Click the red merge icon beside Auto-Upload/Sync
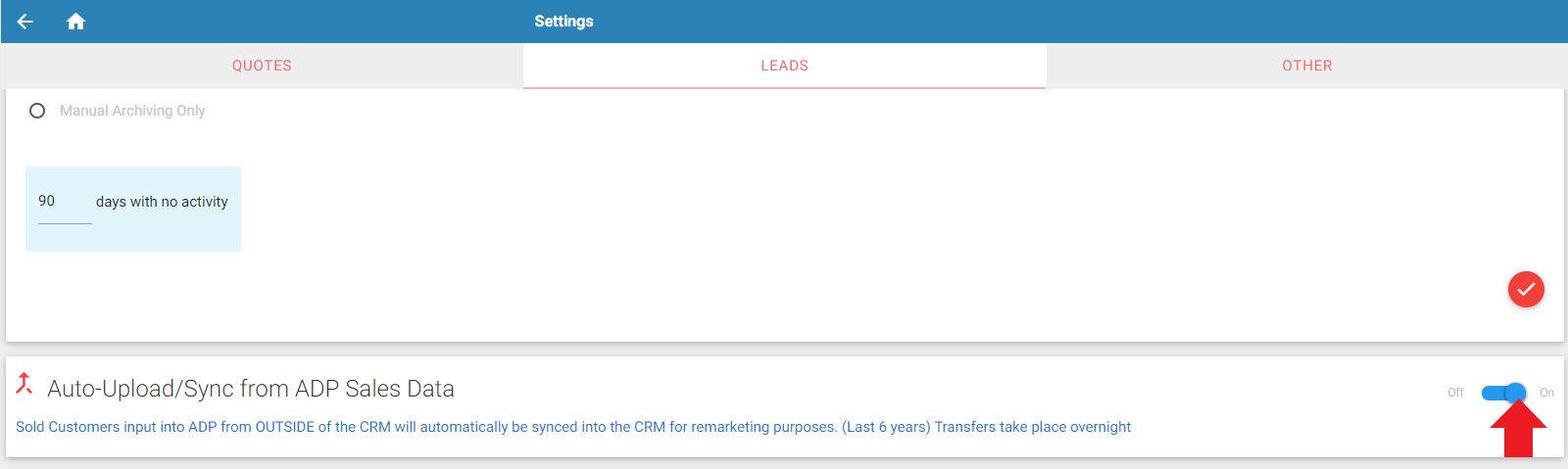The image size is (1568, 469). coord(24,384)
